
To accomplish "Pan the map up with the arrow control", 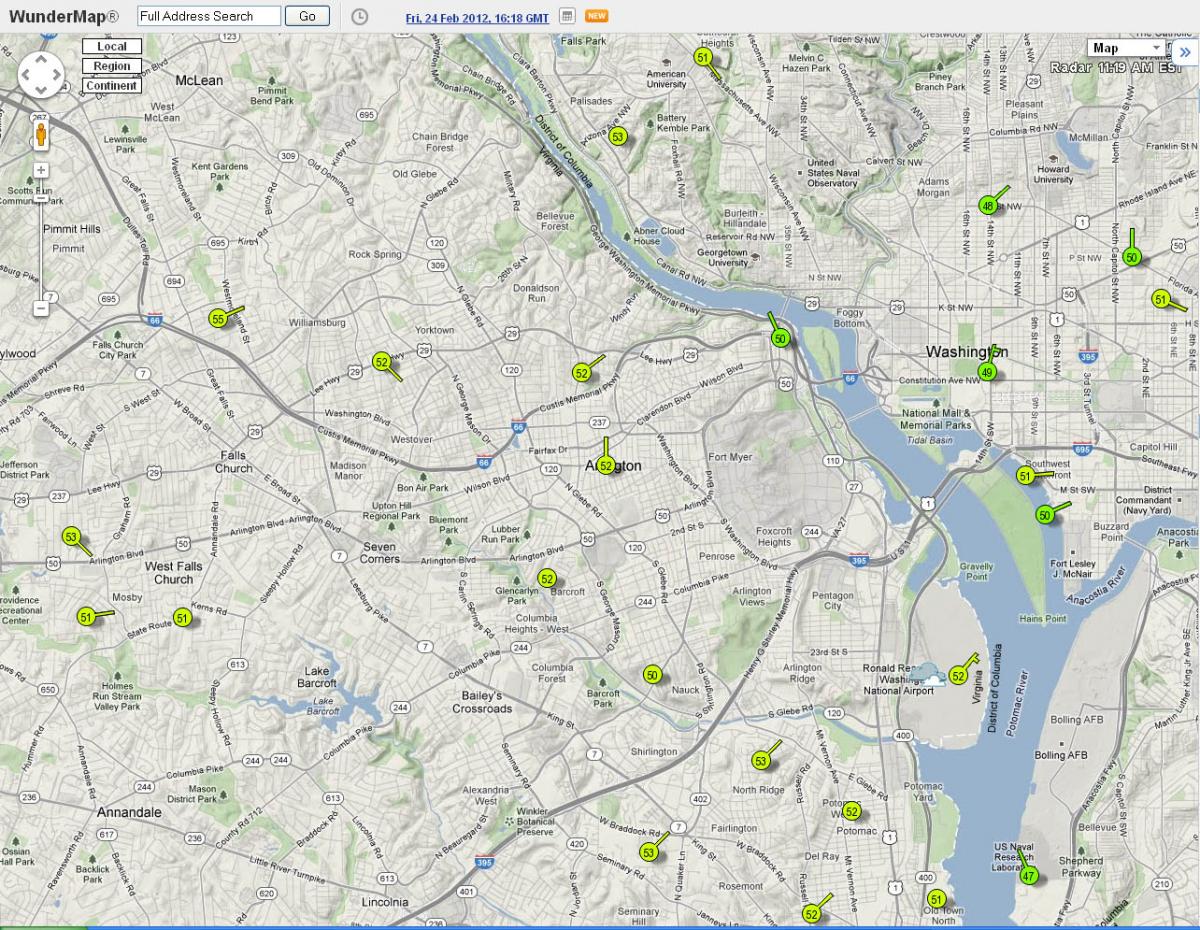I will [x=41, y=61].
